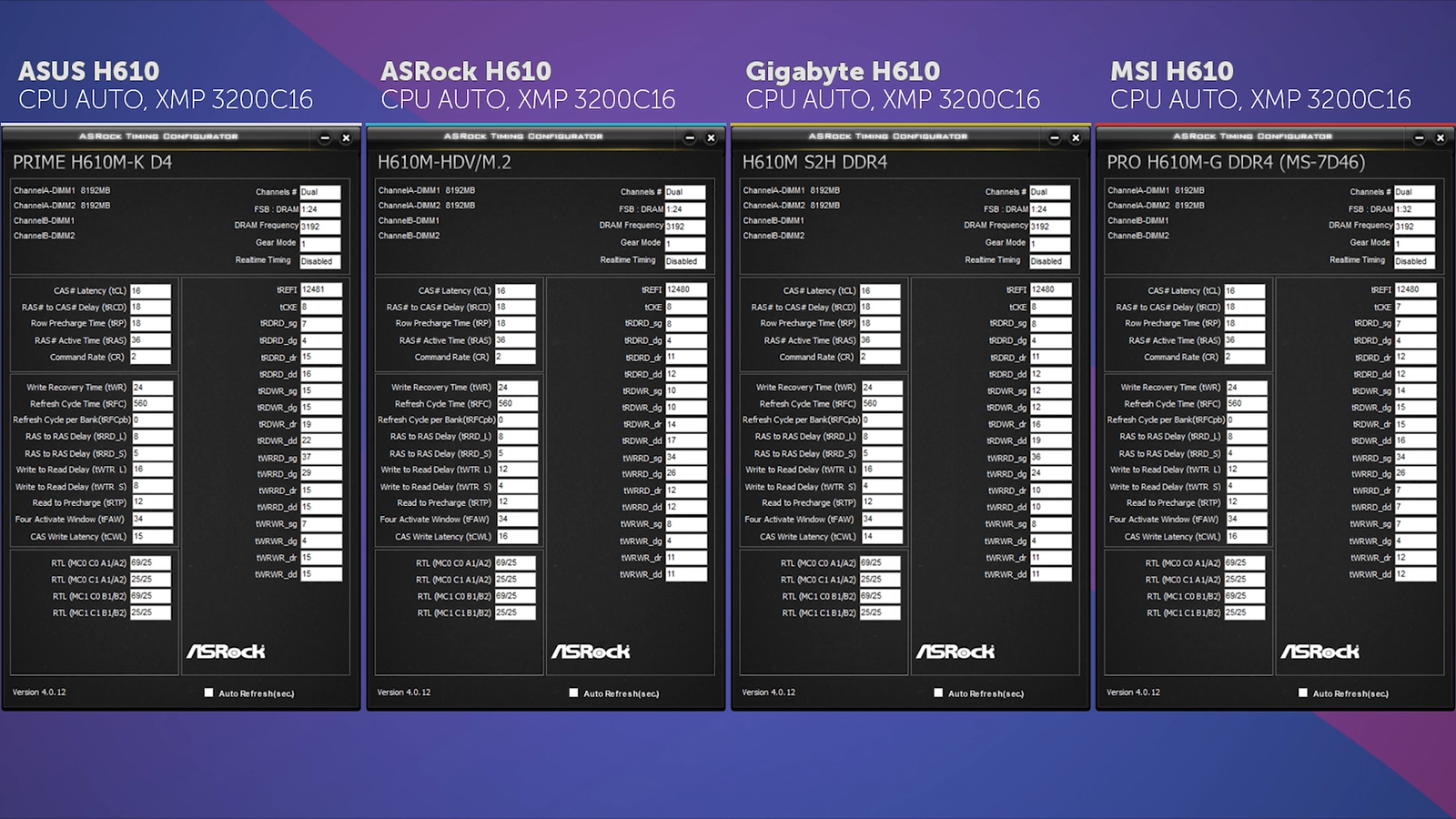This screenshot has height=819, width=1456.
Task: Click Write to Read Delay (tWTR_L) in H610M-HDV/M.2
Action: [x=517, y=470]
